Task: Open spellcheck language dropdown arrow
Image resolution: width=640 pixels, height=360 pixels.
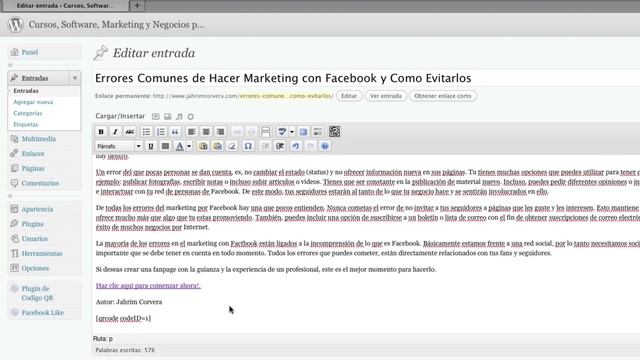Action: click(x=292, y=132)
